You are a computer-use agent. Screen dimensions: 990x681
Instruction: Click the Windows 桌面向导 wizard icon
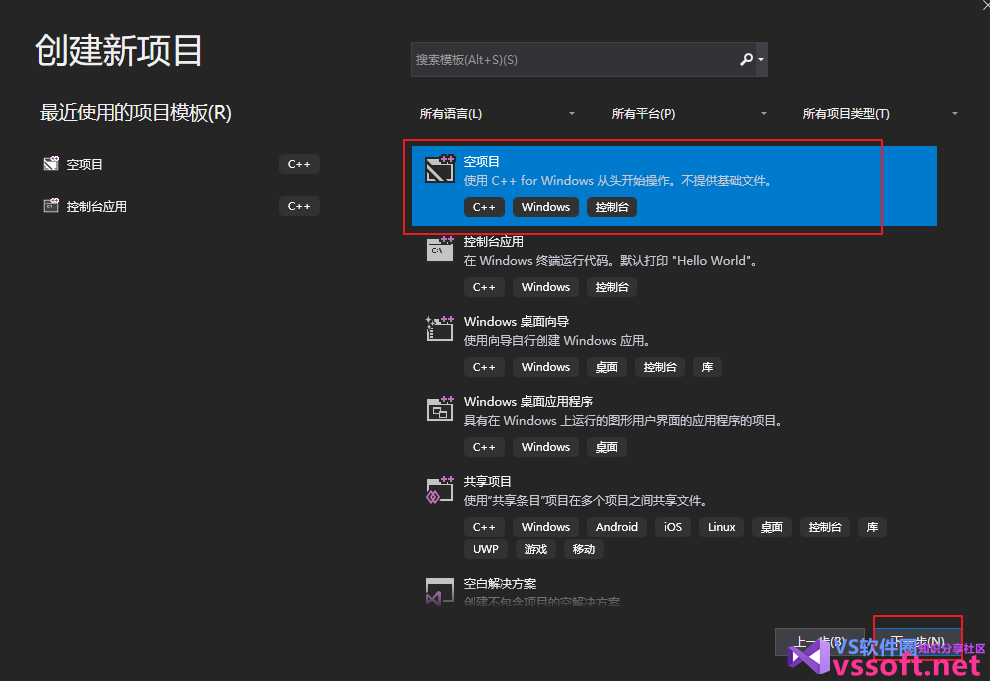[x=439, y=328]
